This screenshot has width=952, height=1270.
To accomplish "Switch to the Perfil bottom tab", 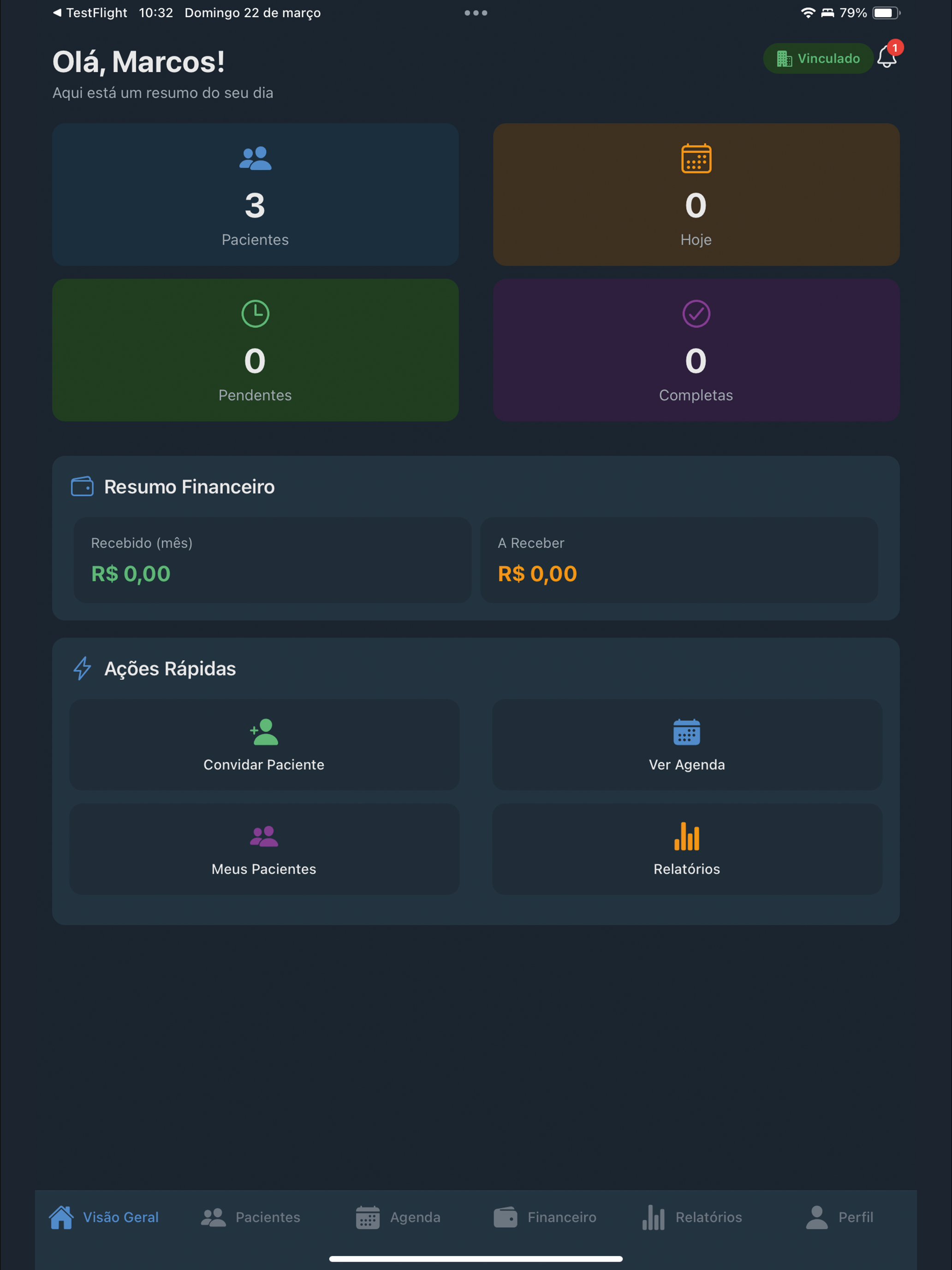I will coord(839,1217).
